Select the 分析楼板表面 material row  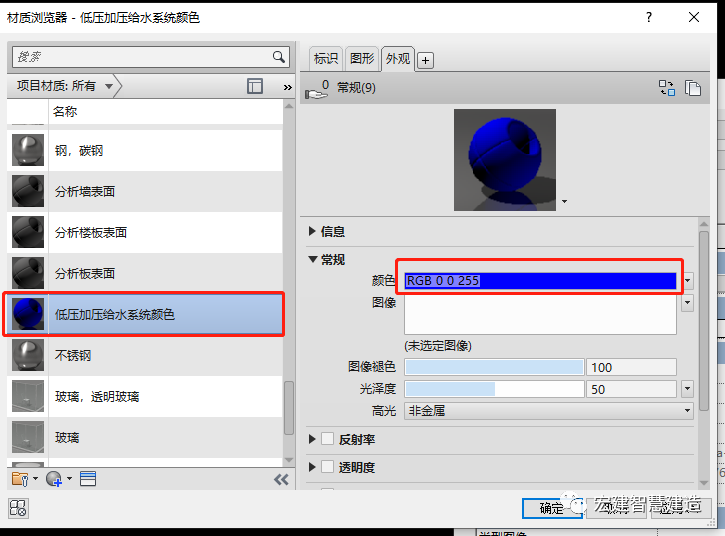pyautogui.click(x=145, y=232)
